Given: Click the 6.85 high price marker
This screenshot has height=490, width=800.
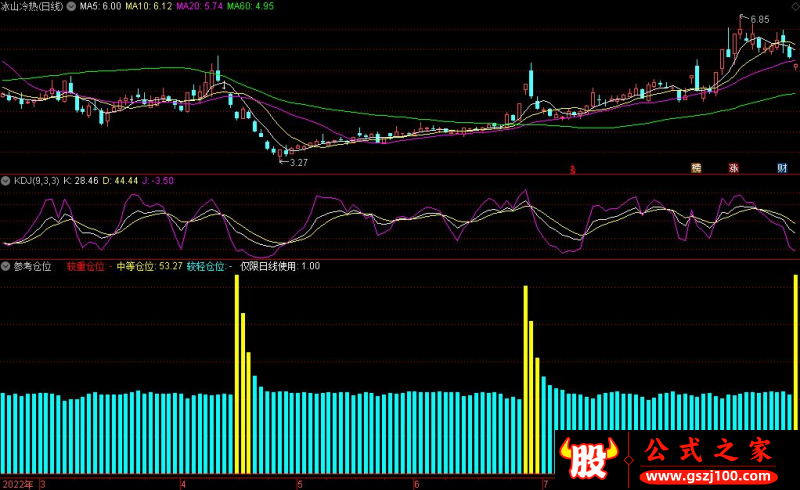Looking at the screenshot, I should tap(758, 20).
